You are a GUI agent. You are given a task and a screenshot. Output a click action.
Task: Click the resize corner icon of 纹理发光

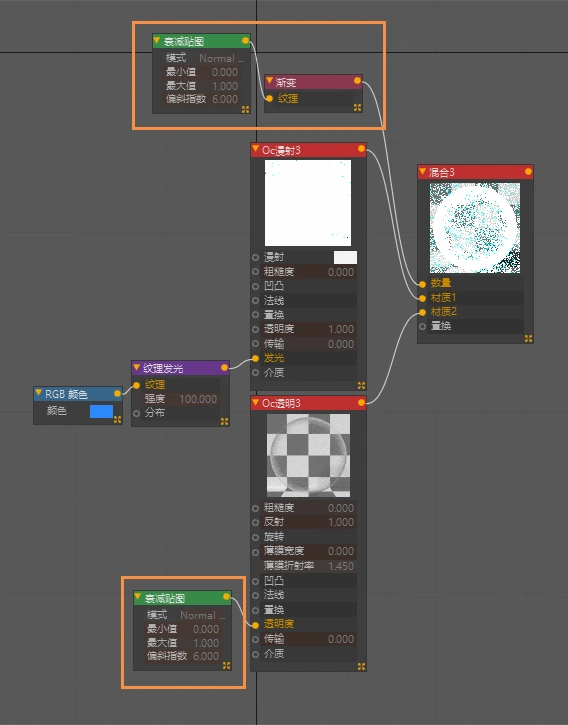tap(224, 421)
